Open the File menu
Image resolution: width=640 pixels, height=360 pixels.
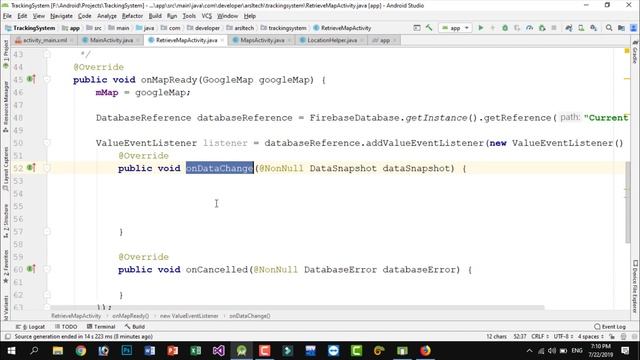[x=7, y=16]
